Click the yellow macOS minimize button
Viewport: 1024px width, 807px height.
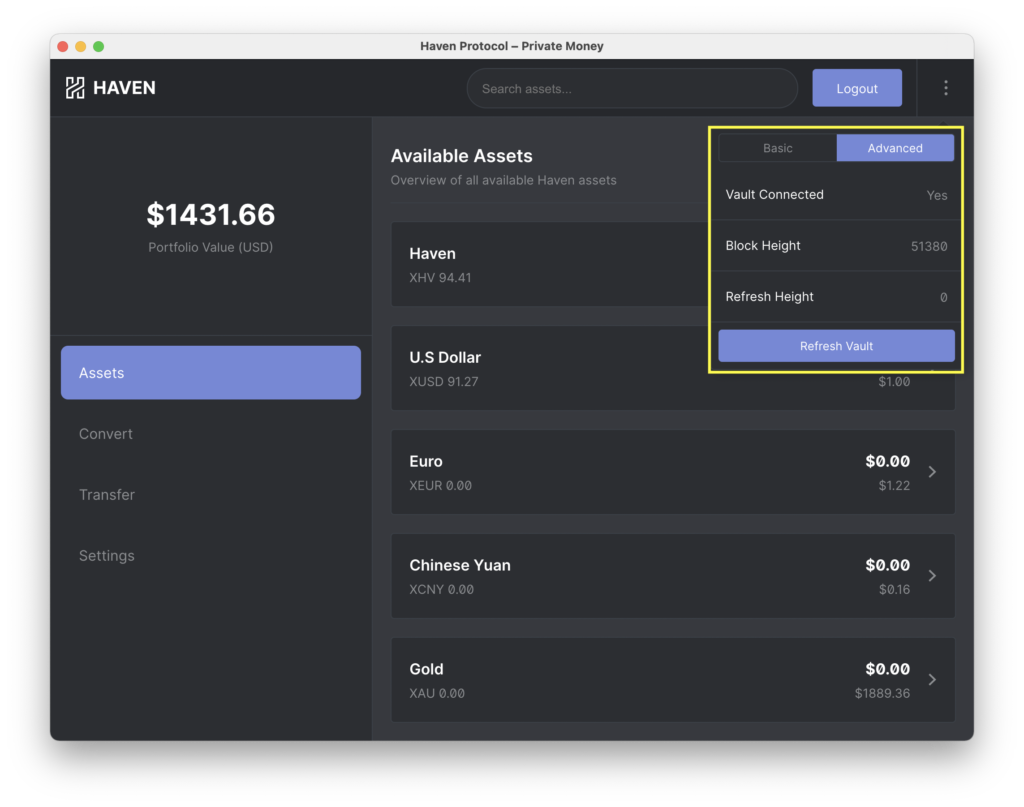(81, 46)
